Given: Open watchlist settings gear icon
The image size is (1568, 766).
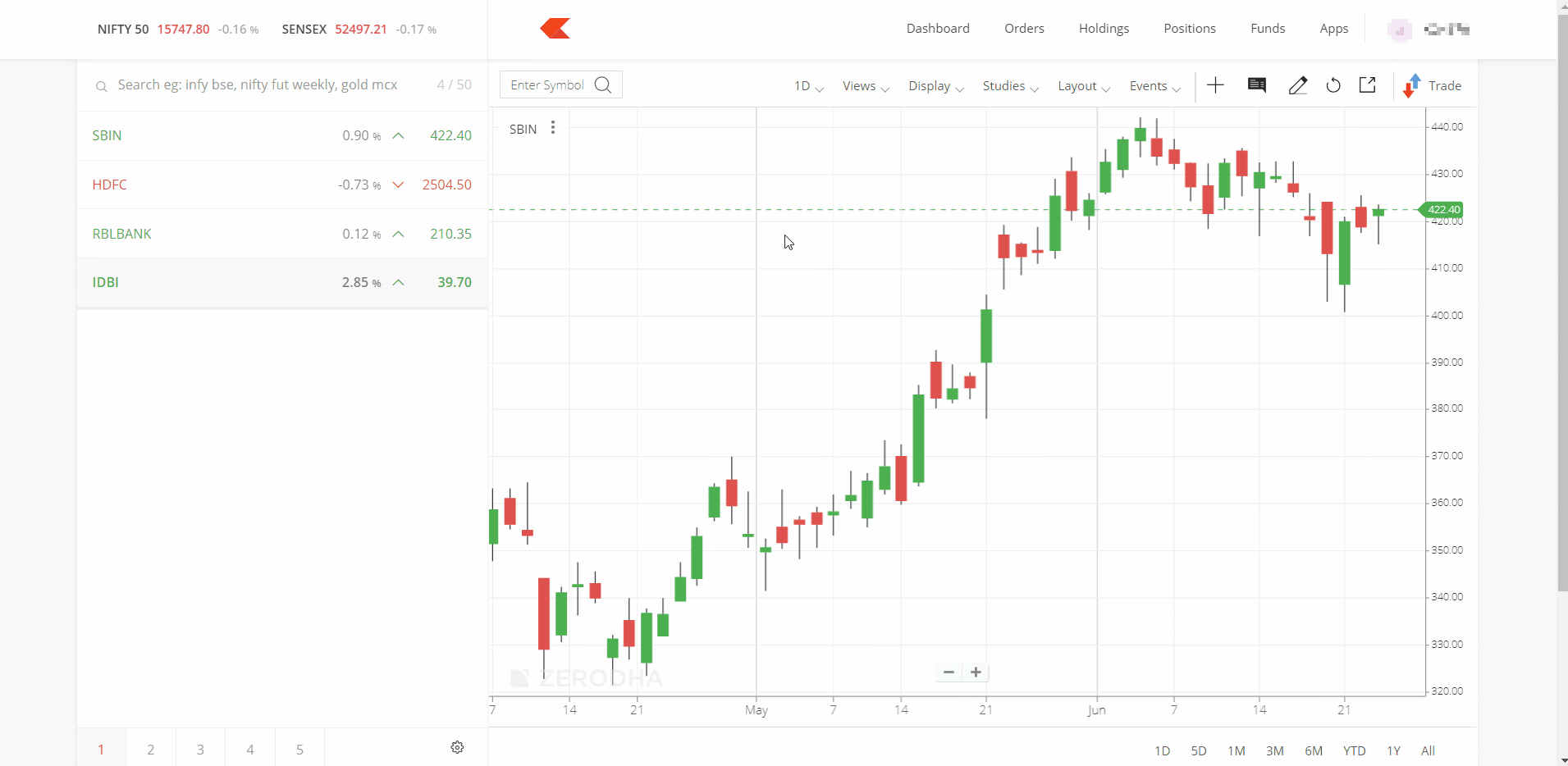Looking at the screenshot, I should 457,747.
